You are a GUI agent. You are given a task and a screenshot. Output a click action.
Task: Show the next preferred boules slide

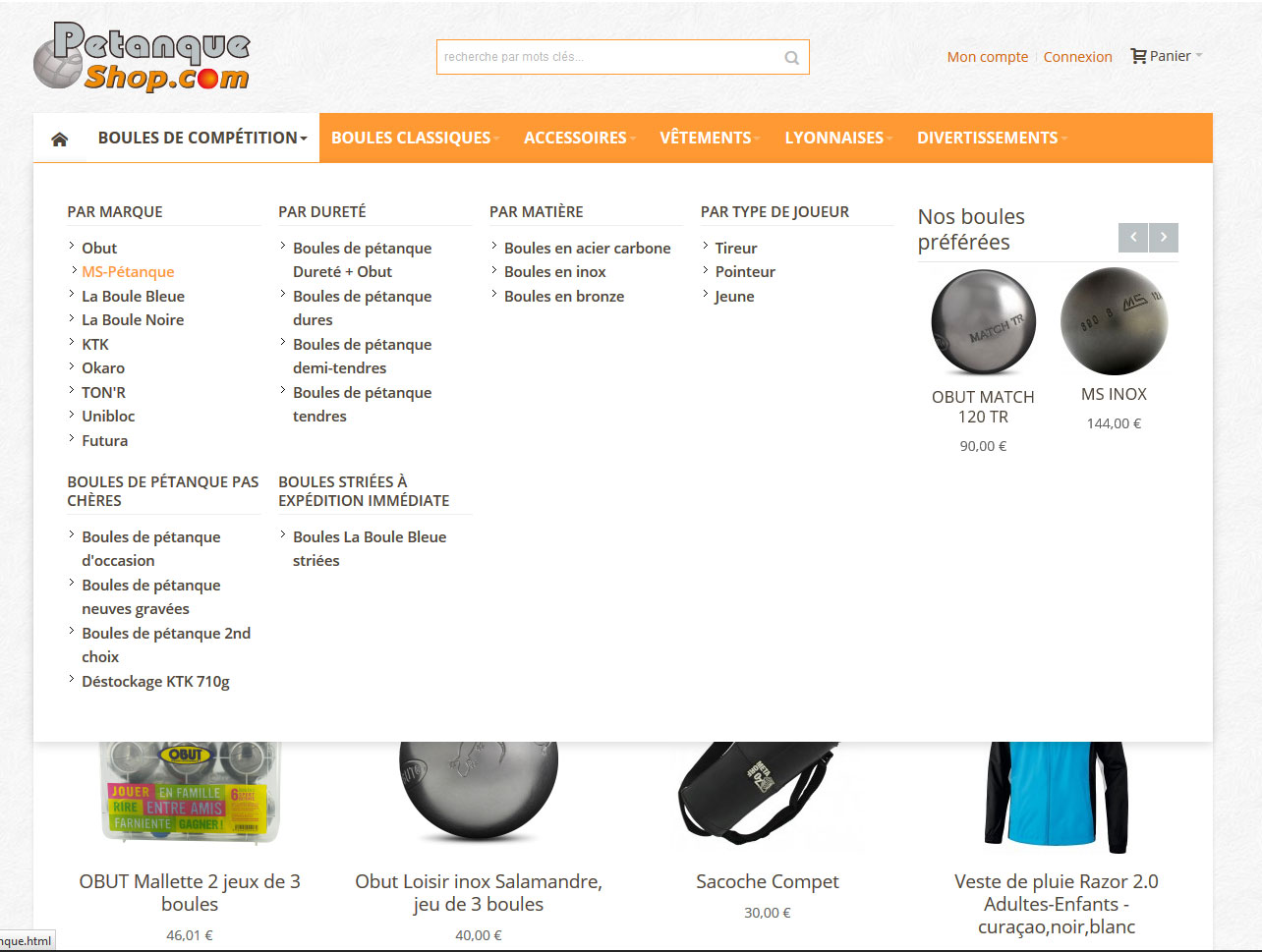(1164, 238)
